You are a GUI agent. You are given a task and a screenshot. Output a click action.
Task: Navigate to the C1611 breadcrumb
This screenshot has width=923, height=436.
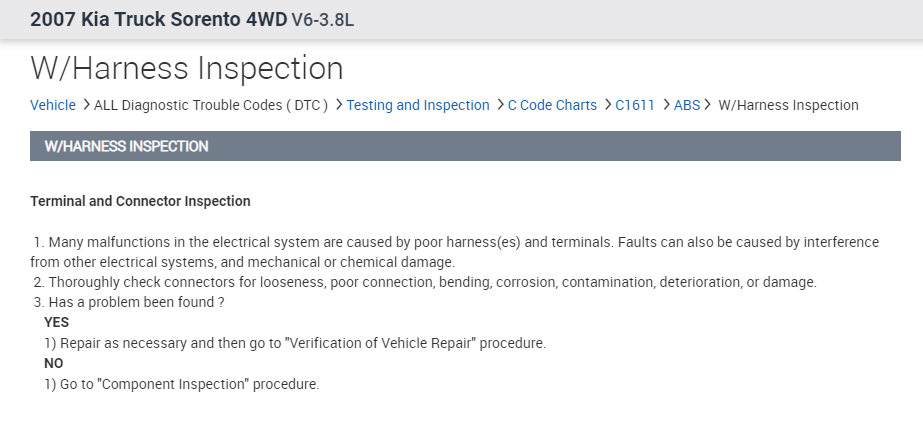tap(634, 105)
